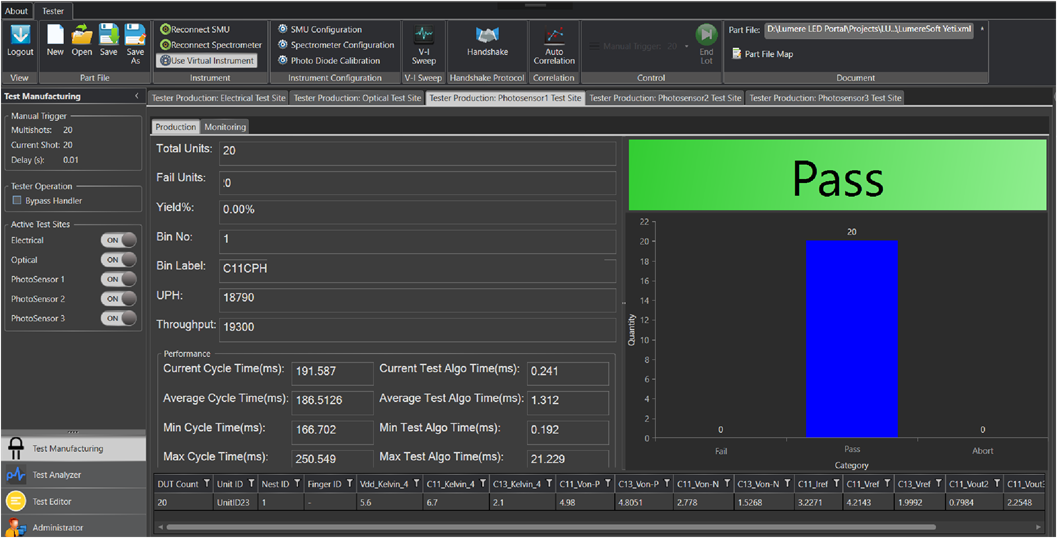The image size is (1057, 538).
Task: Click the Reconnect Spectrometer button
Action: (211, 45)
